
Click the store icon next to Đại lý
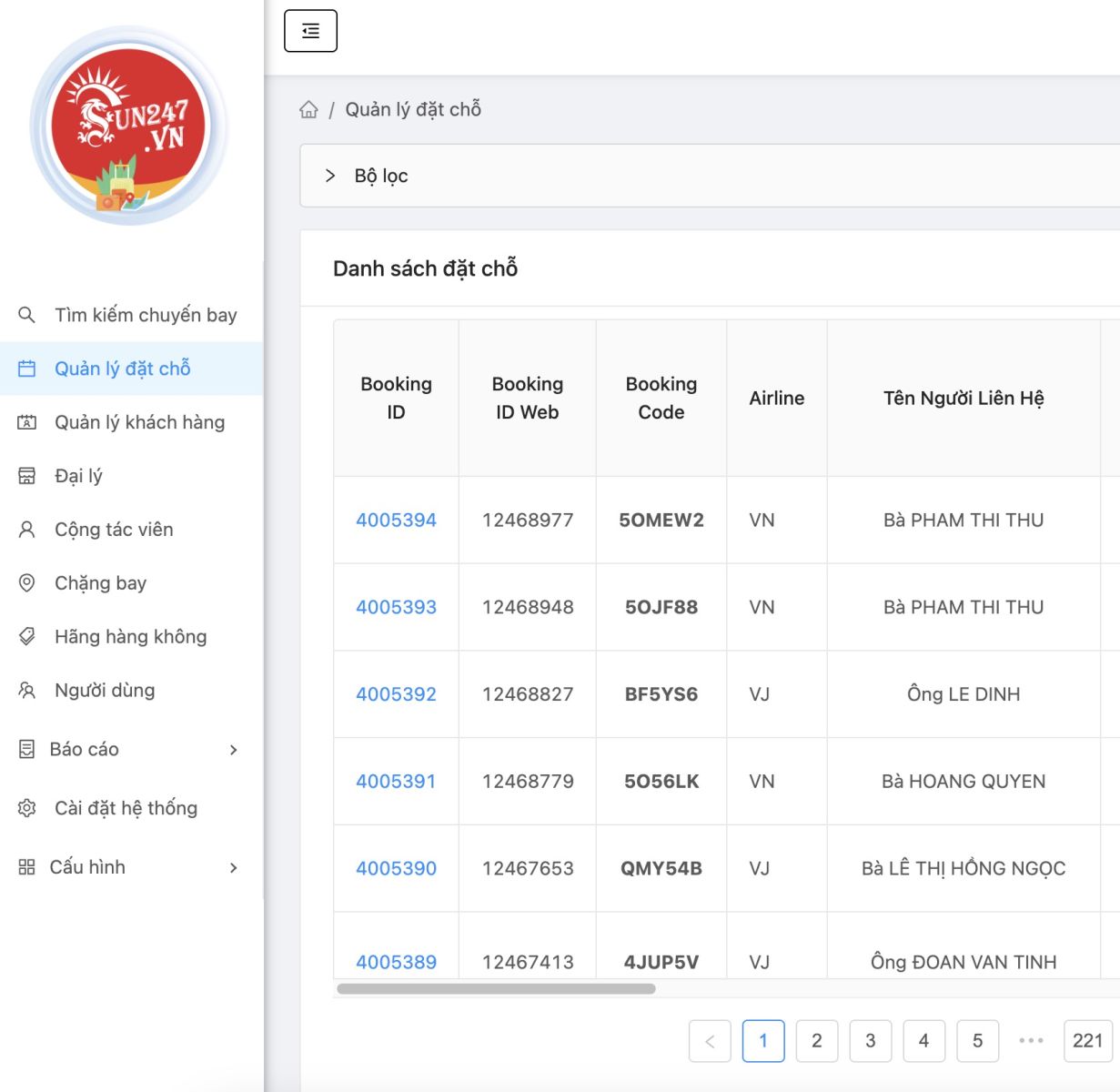[27, 476]
